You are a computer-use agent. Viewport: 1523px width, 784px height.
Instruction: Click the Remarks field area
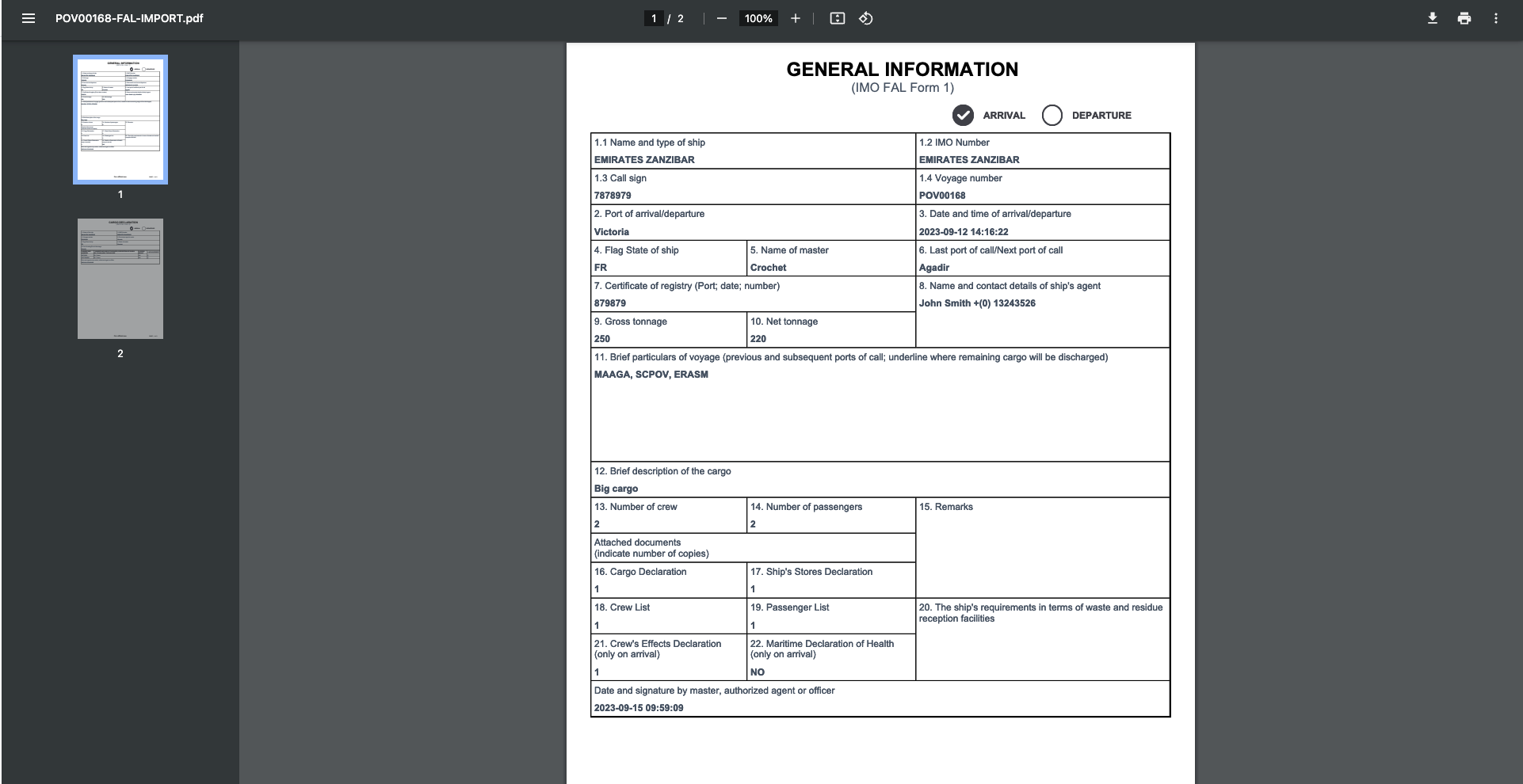pyautogui.click(x=1042, y=550)
